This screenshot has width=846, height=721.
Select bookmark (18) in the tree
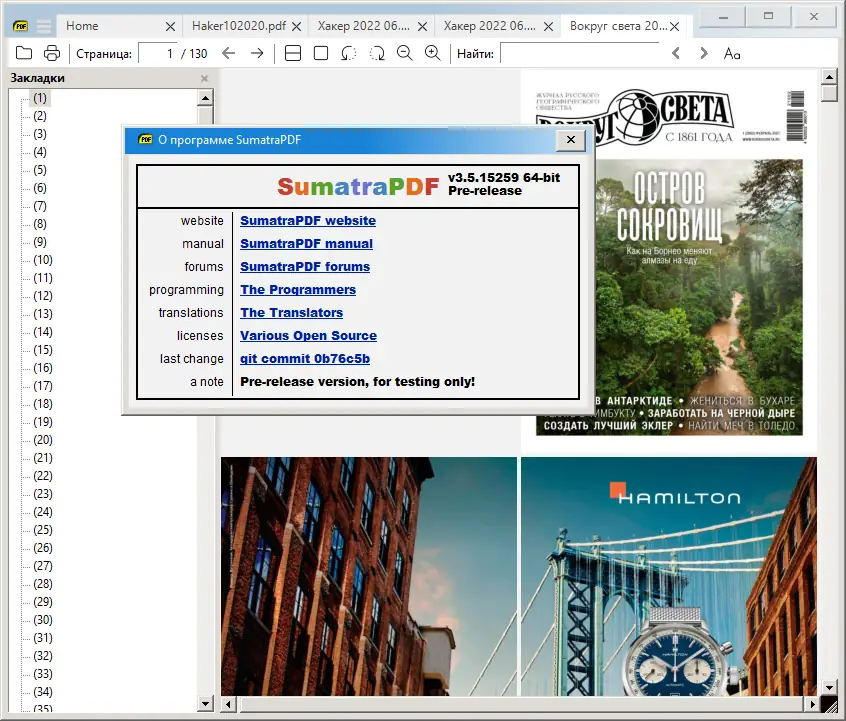43,404
